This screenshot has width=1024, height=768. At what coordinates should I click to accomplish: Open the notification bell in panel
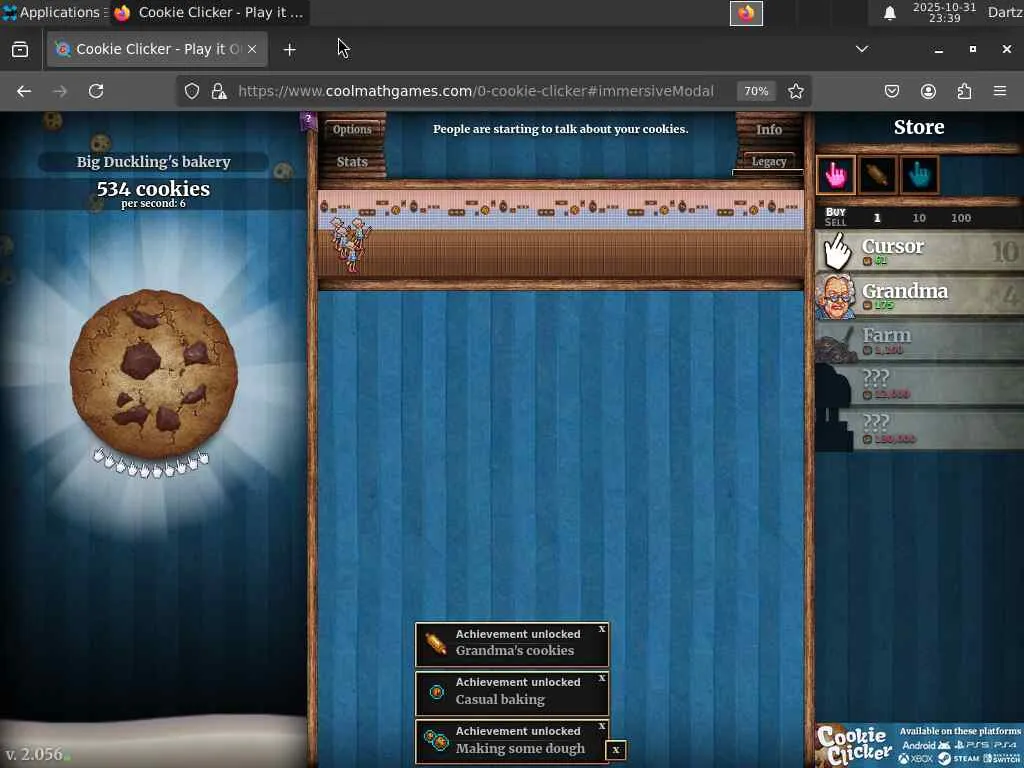click(x=889, y=13)
